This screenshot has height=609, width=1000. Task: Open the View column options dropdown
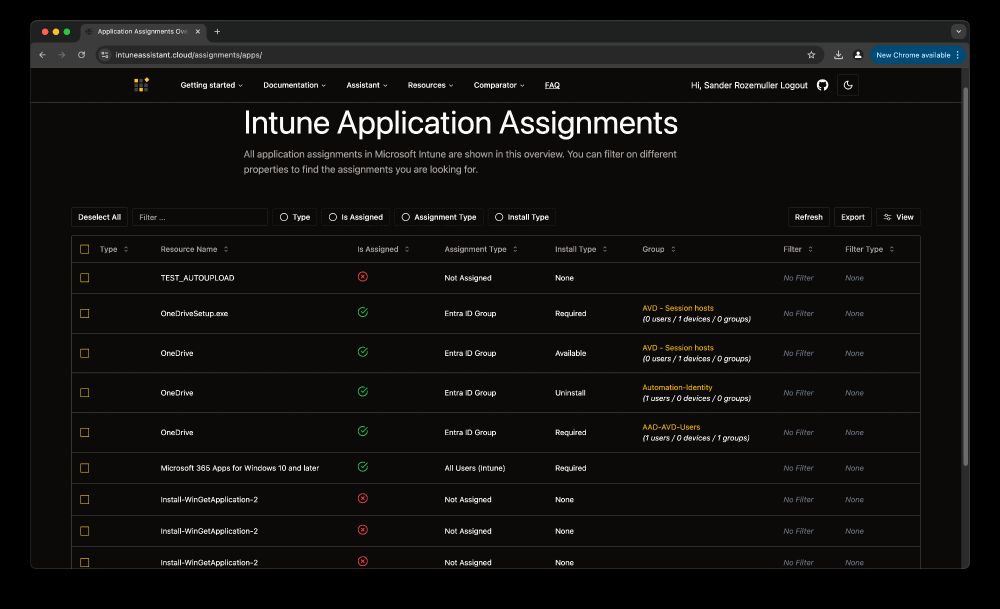(x=898, y=217)
